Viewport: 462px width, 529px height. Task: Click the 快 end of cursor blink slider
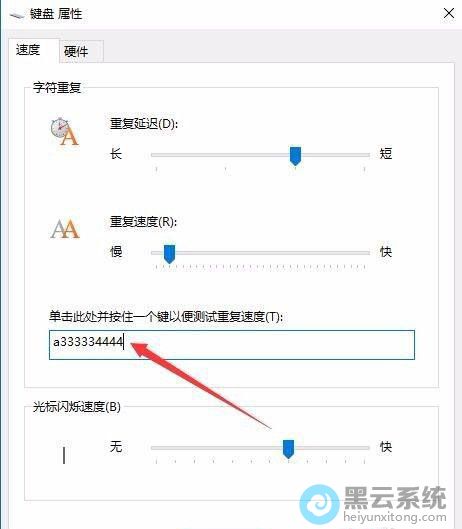pos(386,447)
